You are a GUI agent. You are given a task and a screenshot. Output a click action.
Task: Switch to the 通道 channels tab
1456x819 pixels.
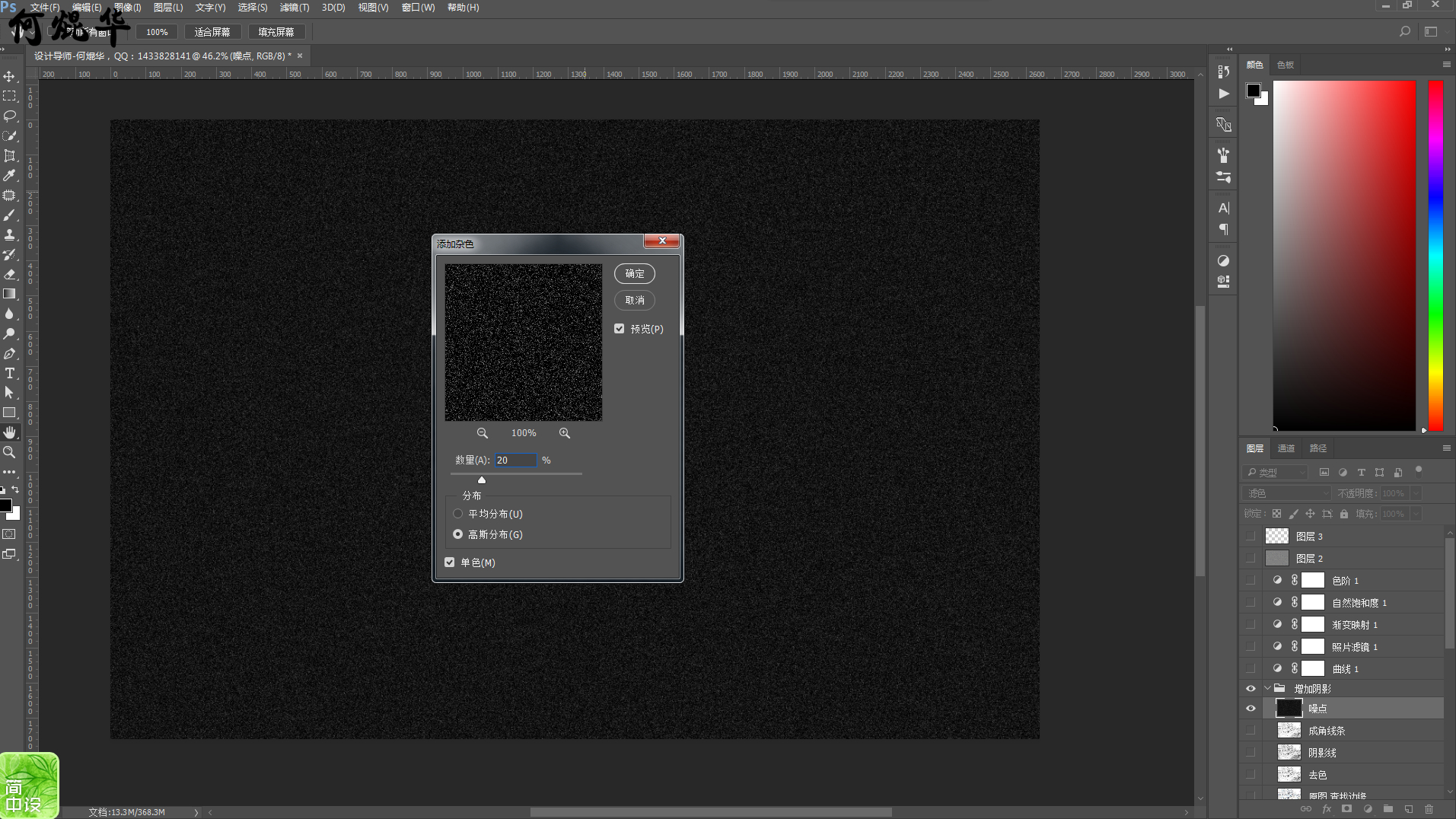[1286, 448]
